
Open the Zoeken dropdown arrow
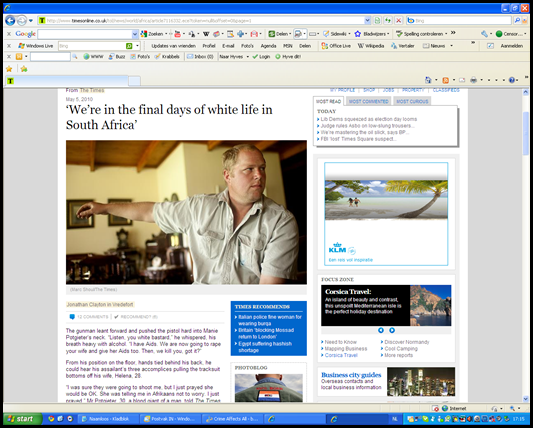coord(166,34)
